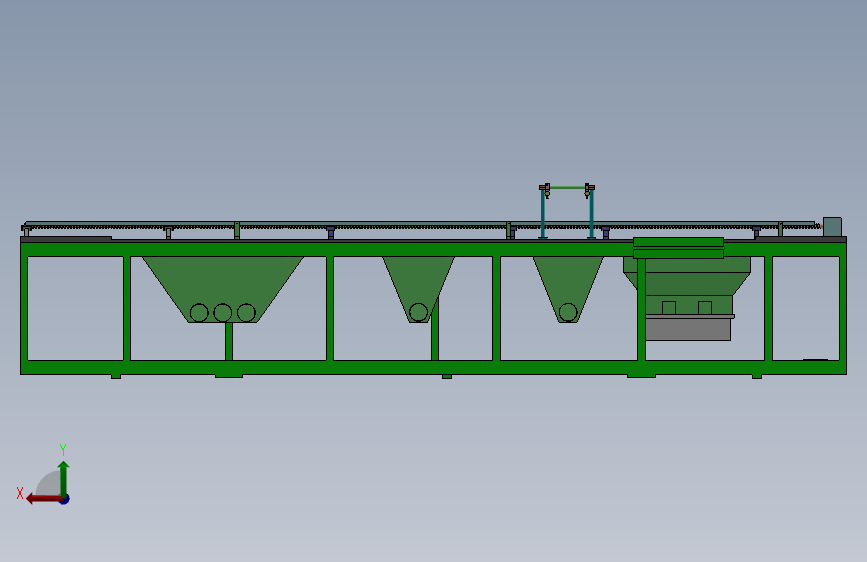Screen dimensions: 867x562
Task: Select the support leg beside the middle hopper
Action: coord(435,329)
